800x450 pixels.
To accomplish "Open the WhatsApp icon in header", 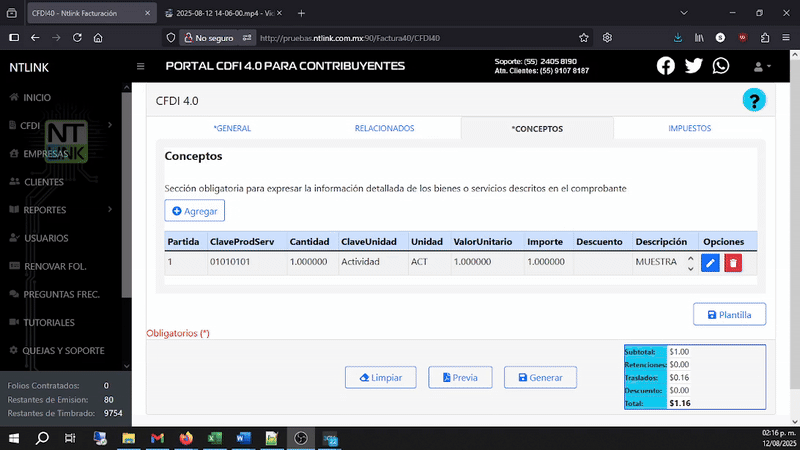I will pyautogui.click(x=720, y=66).
